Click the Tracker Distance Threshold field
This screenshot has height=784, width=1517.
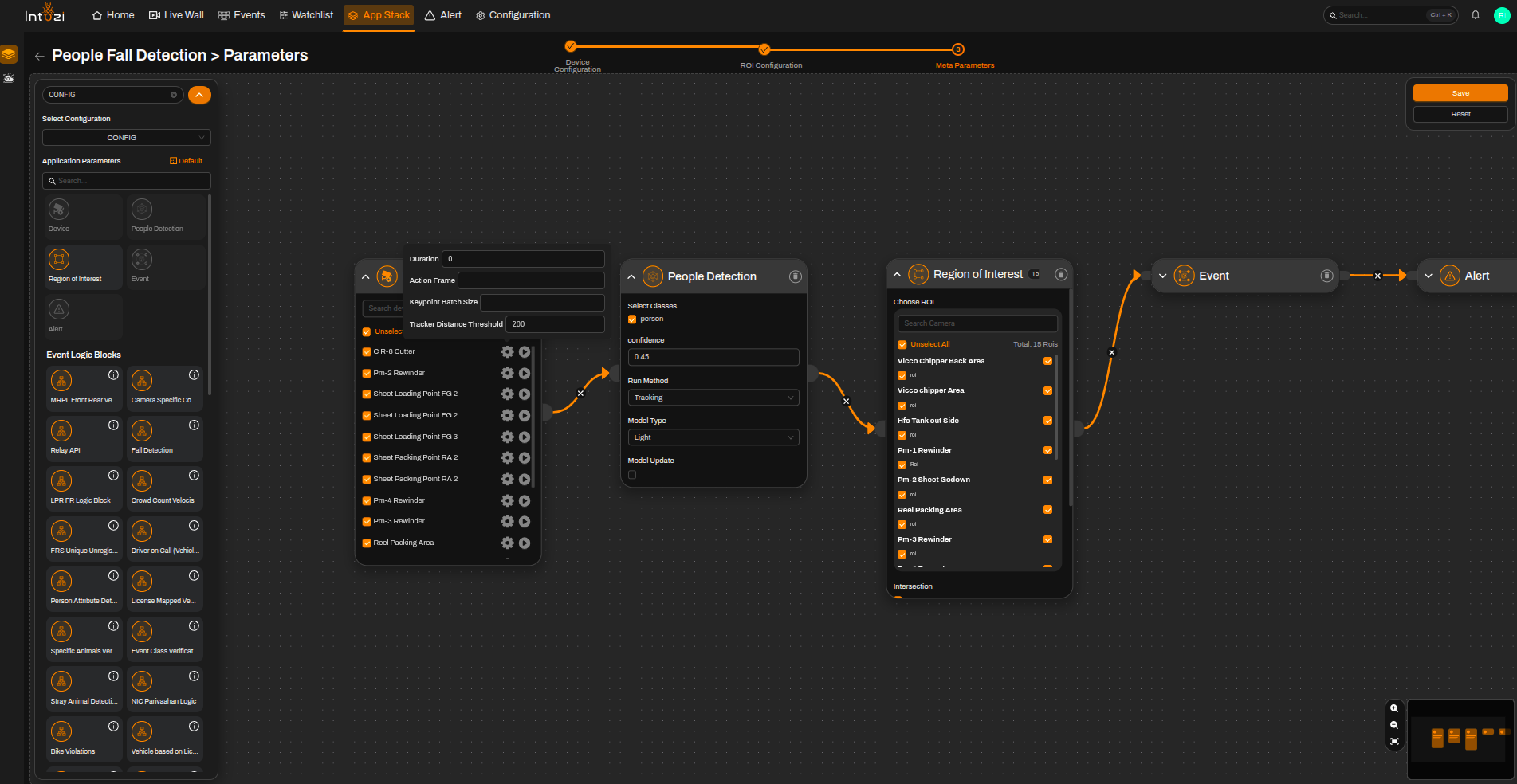555,324
